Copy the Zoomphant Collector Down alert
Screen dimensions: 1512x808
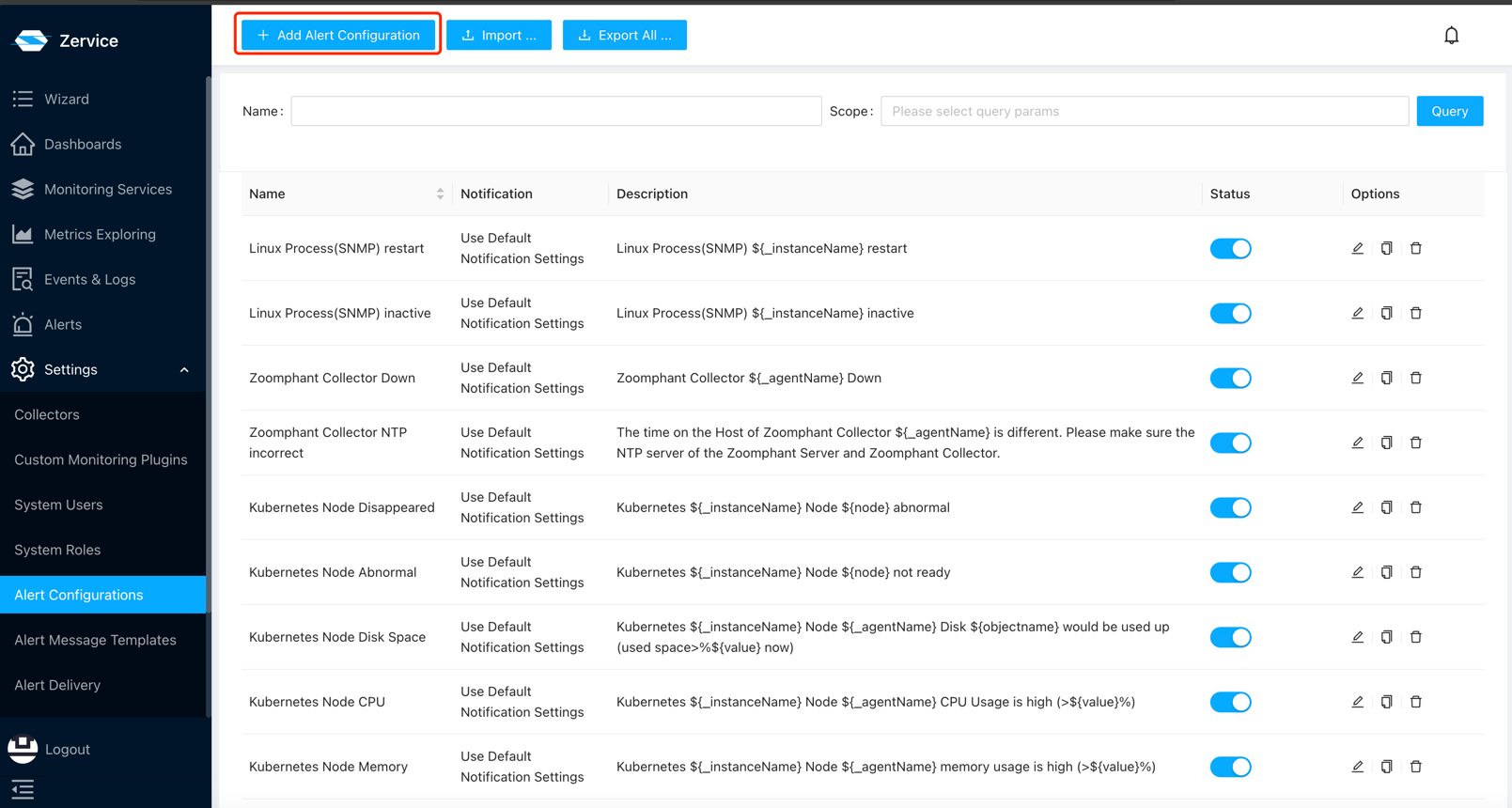tap(1386, 378)
